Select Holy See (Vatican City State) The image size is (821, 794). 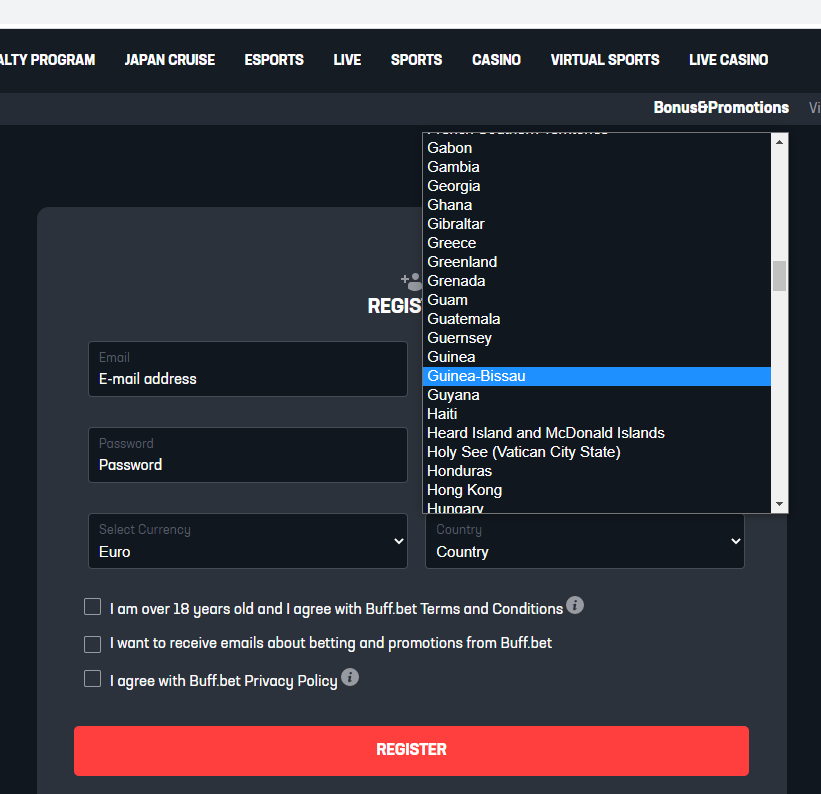[x=596, y=452]
